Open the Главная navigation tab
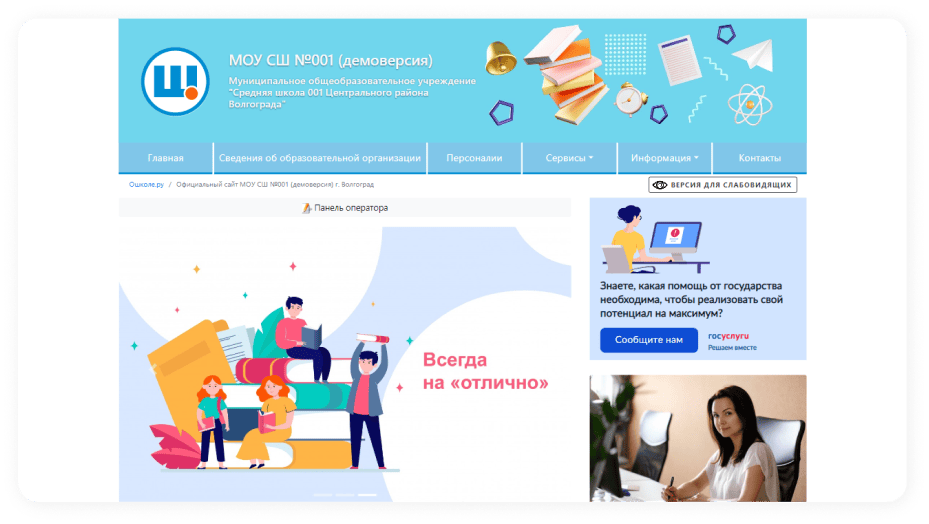 point(166,158)
